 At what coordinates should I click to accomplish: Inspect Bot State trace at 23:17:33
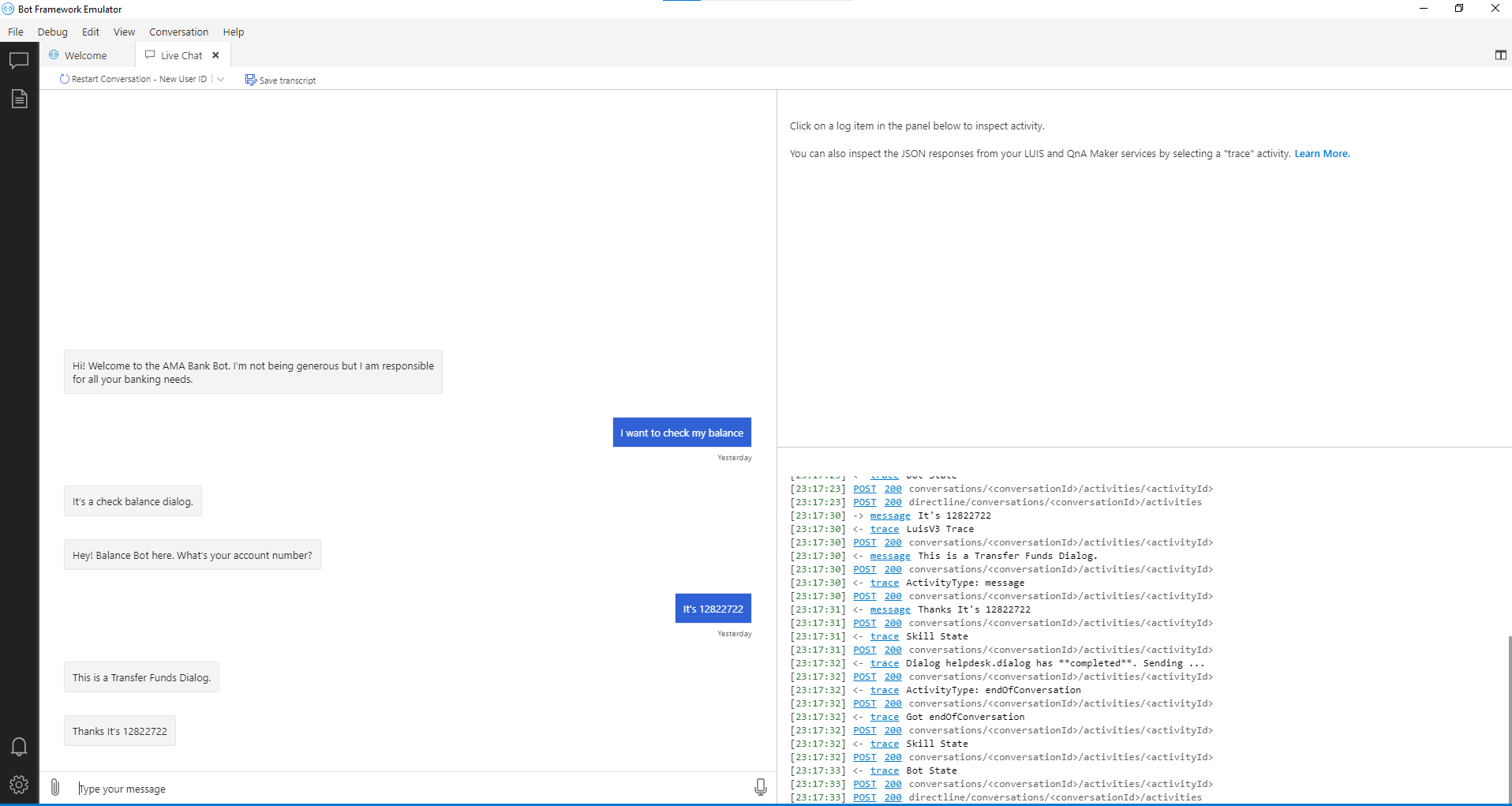click(885, 770)
